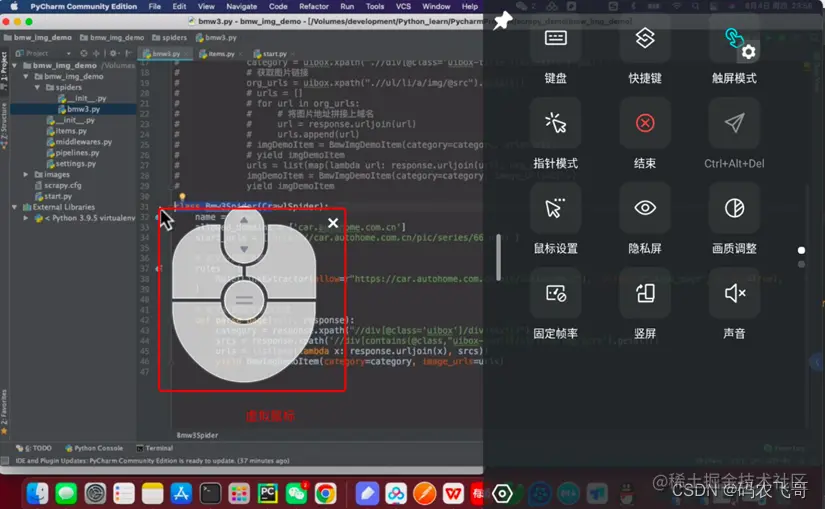The width and height of the screenshot is (825, 509).
Task: Open 画质调整 picture quality adjustment
Action: [x=735, y=208]
